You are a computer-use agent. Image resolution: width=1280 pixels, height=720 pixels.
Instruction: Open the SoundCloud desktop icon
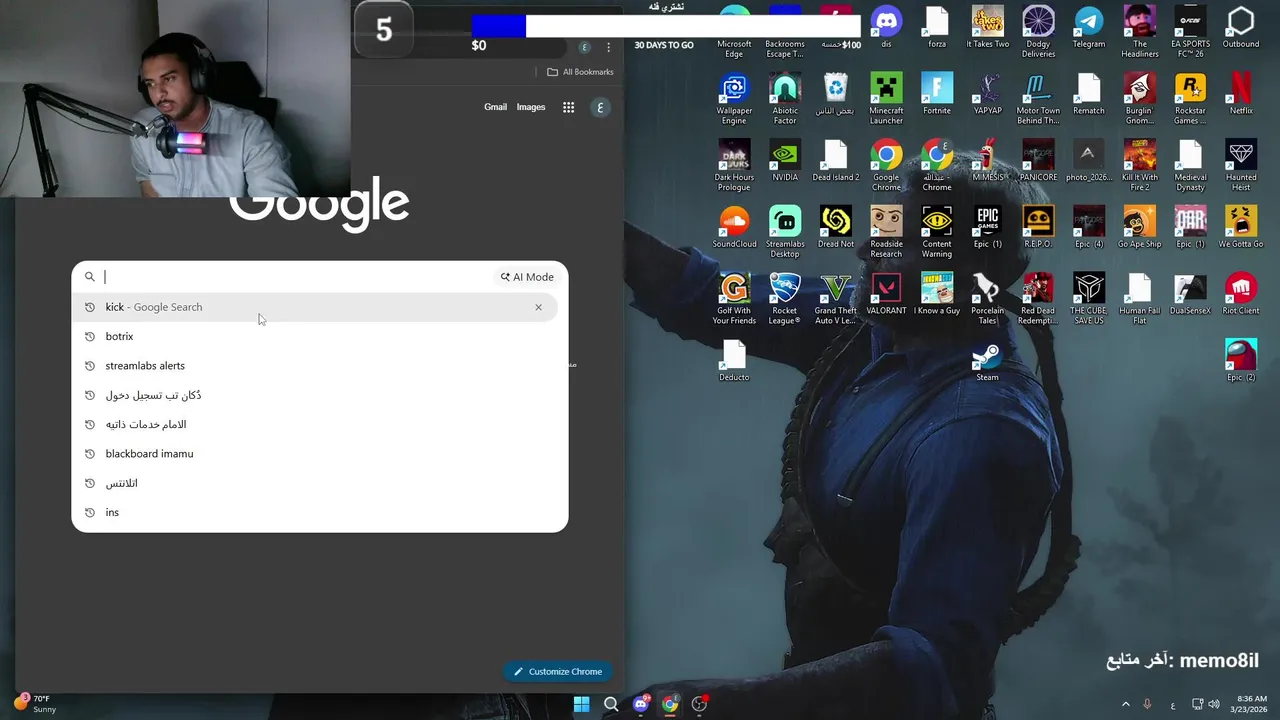coord(734,226)
